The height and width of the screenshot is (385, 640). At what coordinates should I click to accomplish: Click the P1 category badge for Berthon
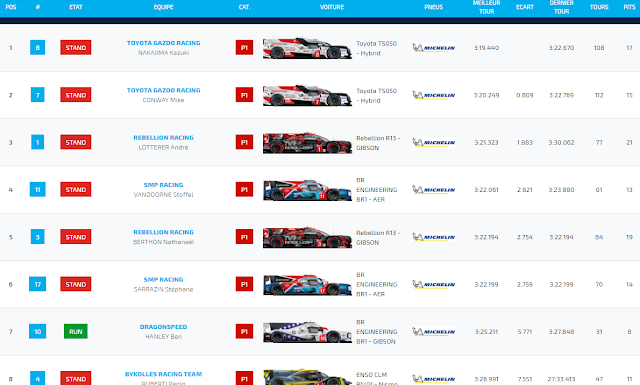[x=244, y=237]
